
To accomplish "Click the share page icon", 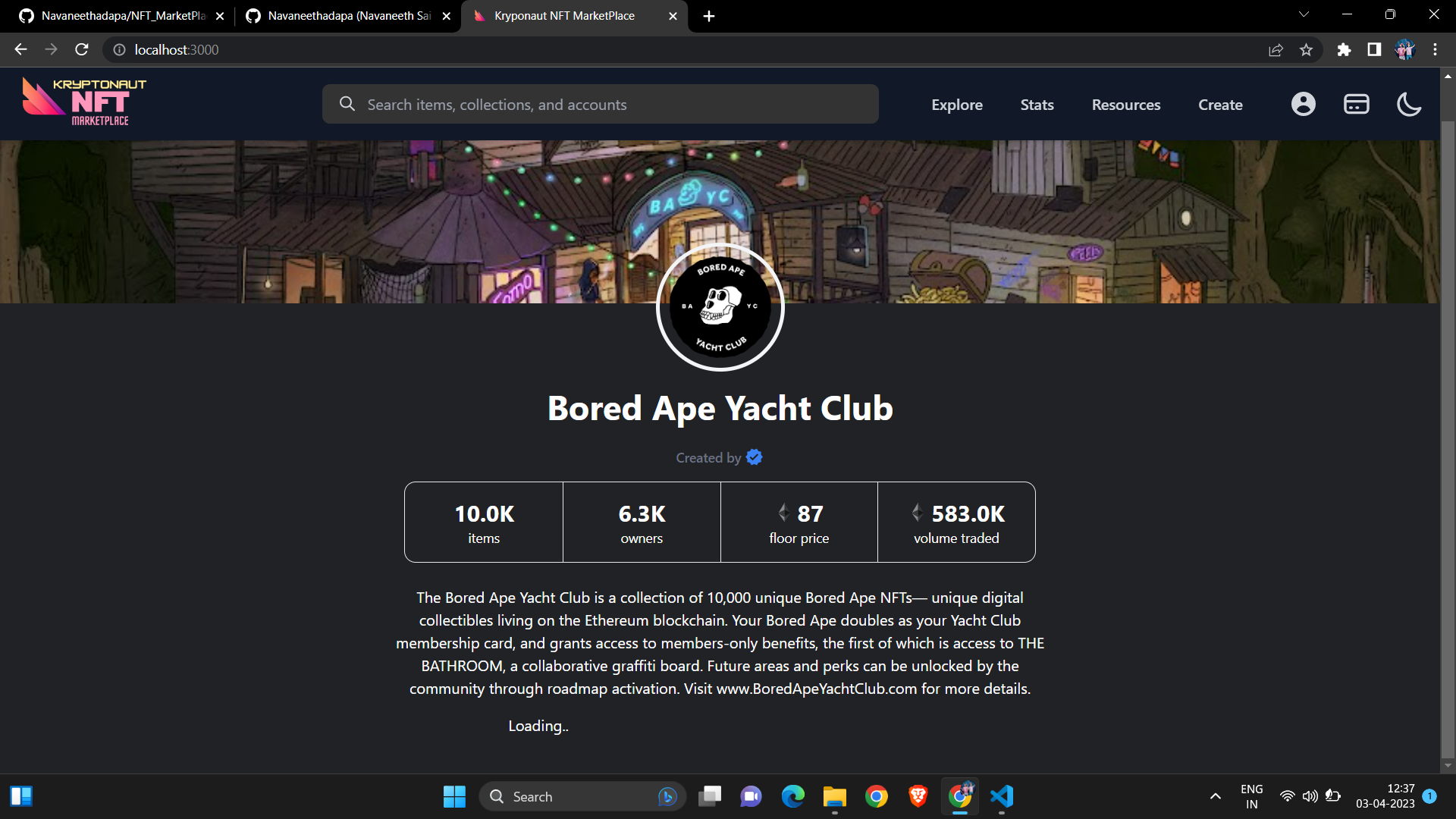I will click(x=1276, y=50).
